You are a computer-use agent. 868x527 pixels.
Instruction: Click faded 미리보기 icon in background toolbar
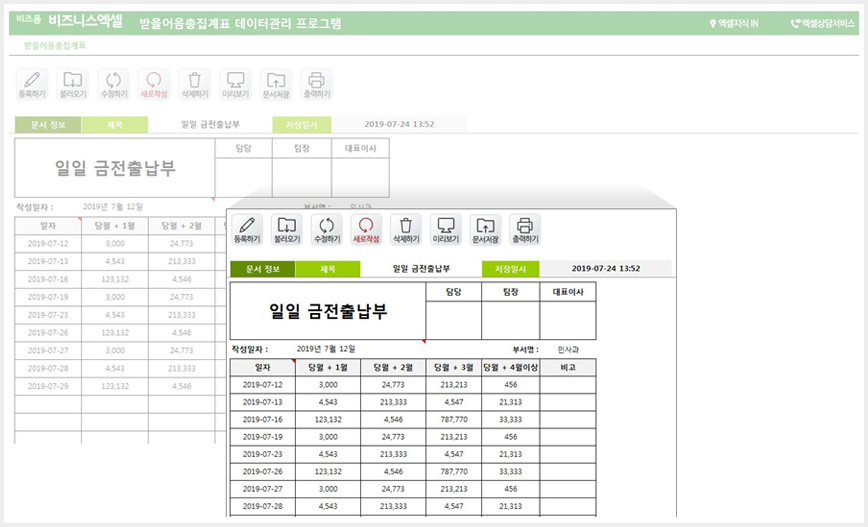(235, 84)
